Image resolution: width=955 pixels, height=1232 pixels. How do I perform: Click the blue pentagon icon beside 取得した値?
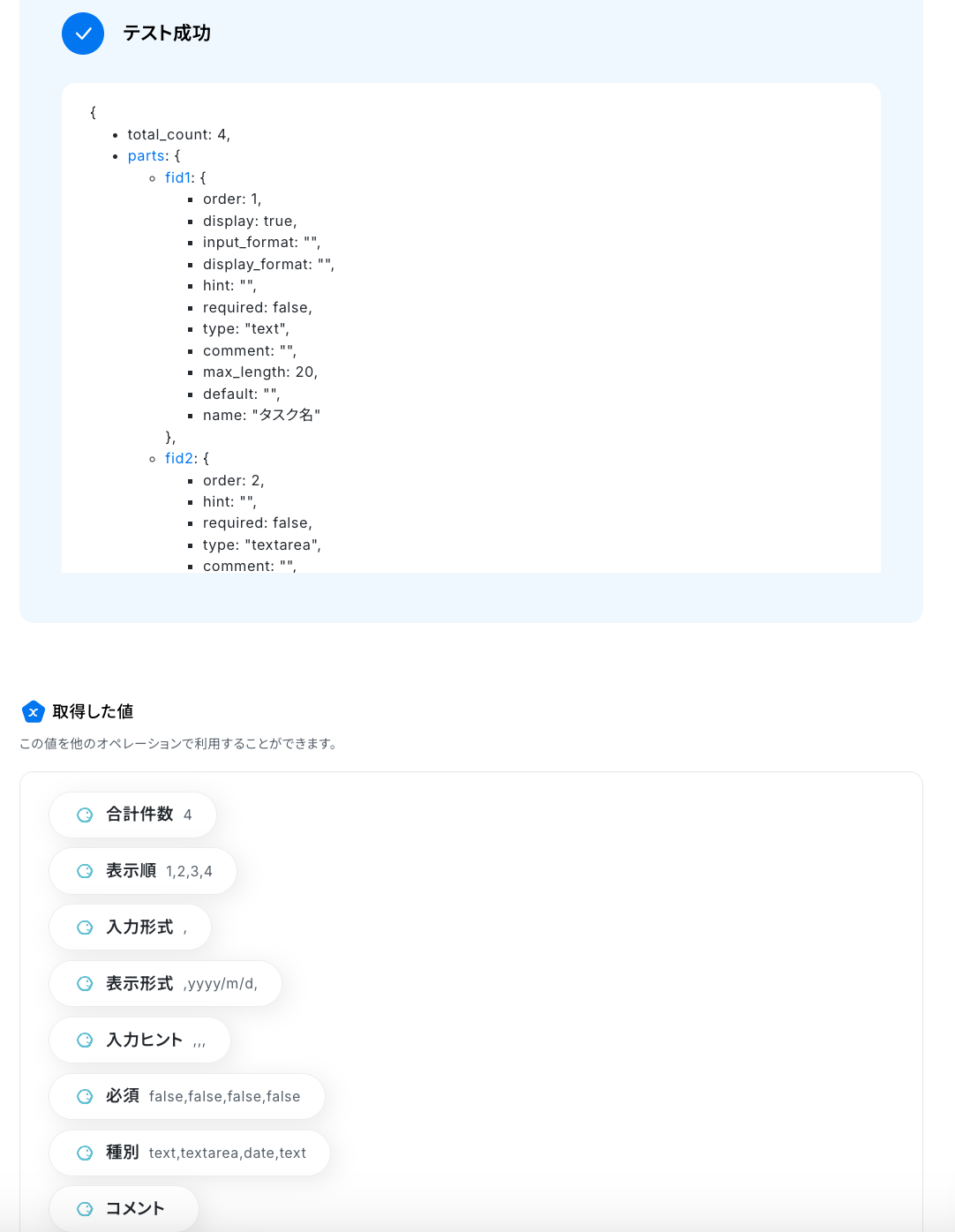(x=33, y=711)
